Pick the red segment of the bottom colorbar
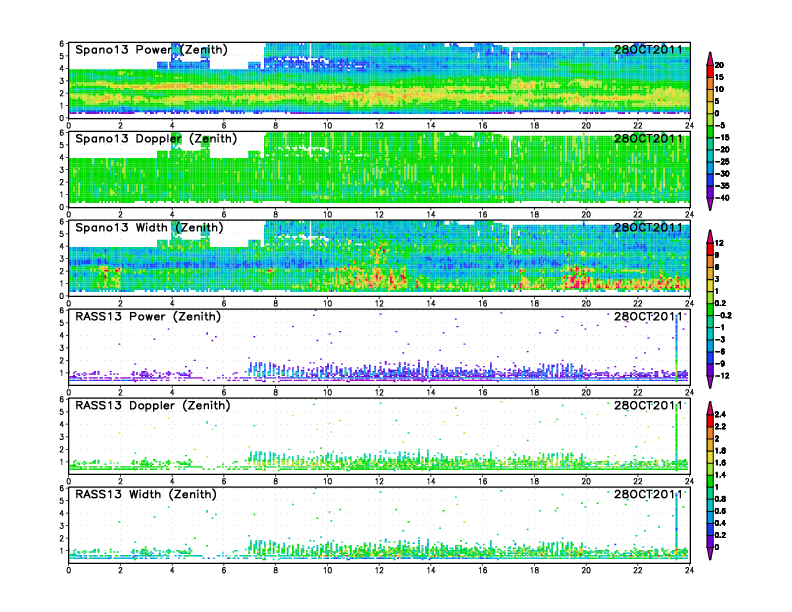 (x=710, y=420)
